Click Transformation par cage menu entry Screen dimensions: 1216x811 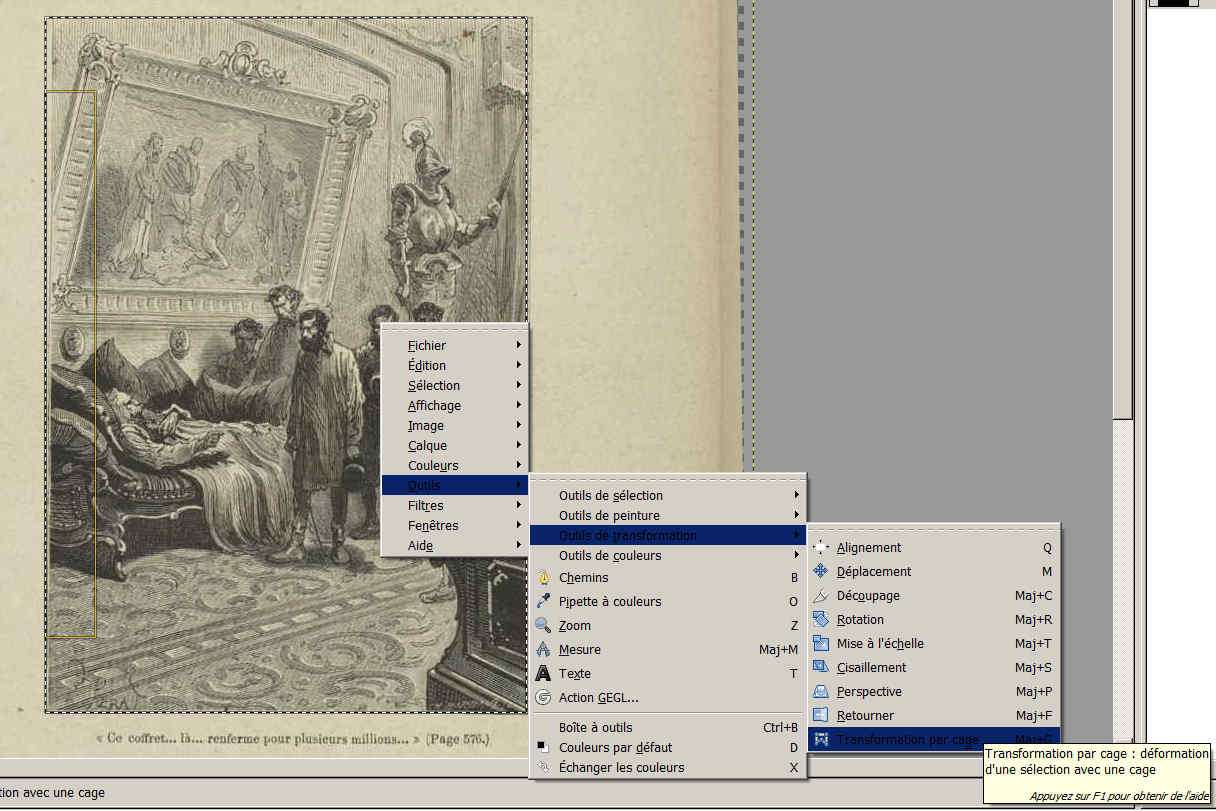coord(907,740)
